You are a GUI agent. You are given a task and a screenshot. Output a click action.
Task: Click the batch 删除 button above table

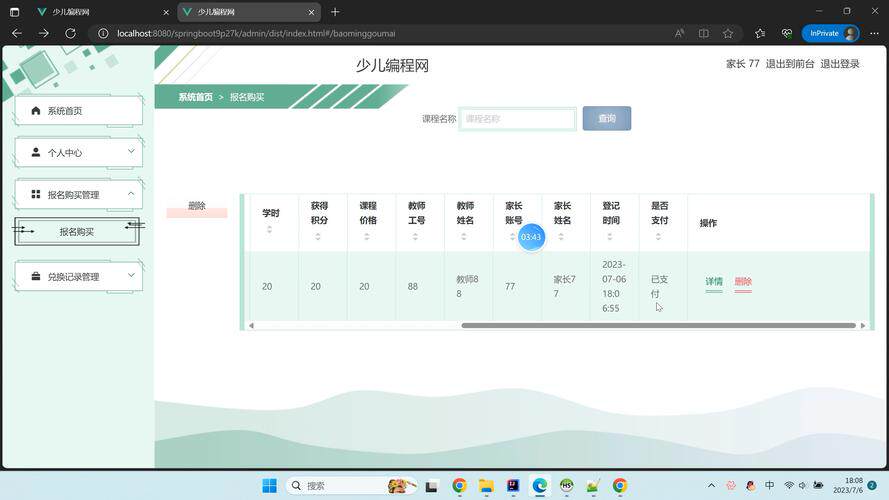197,206
